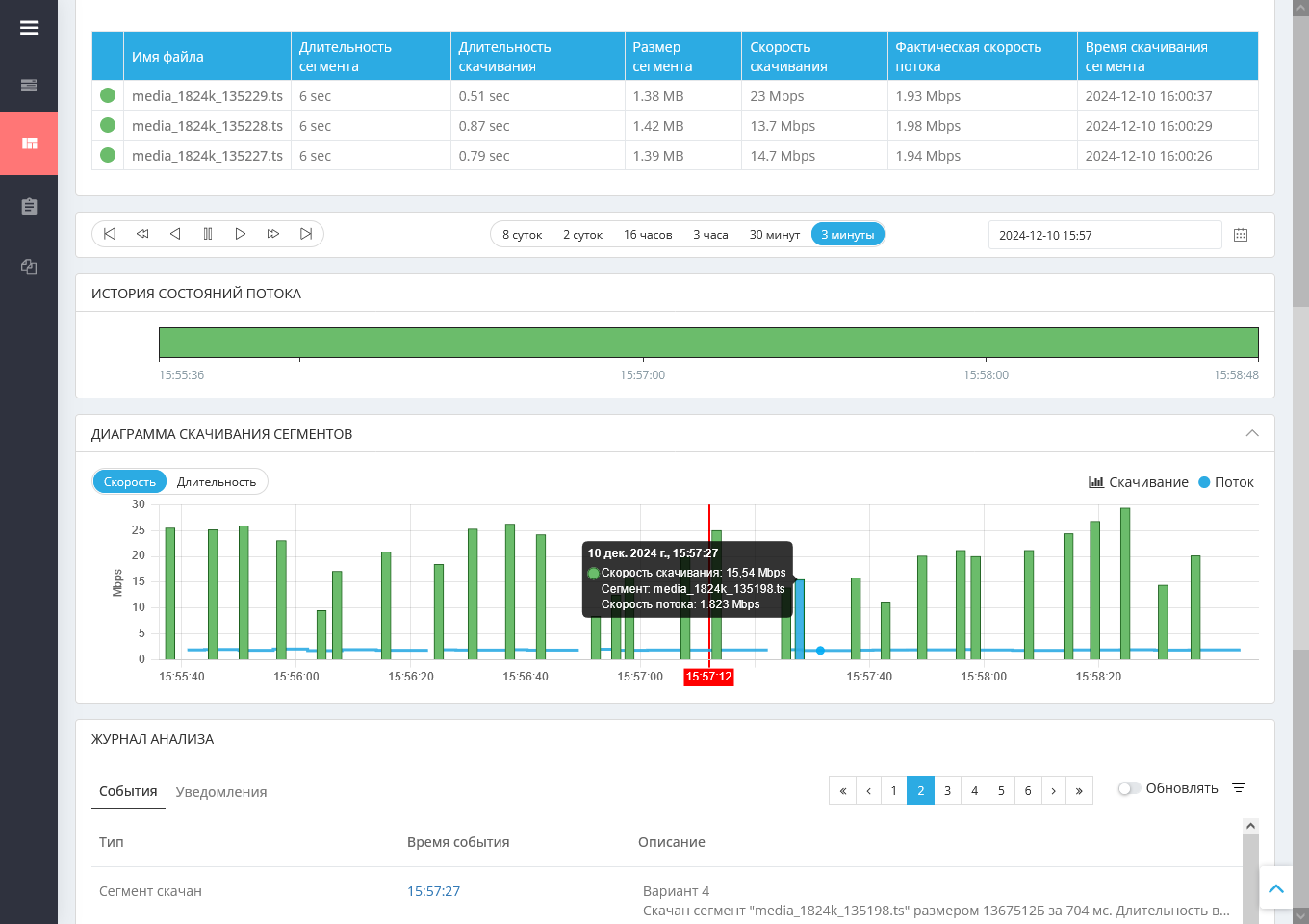Open the clipboard reports sidebar icon
The image size is (1309, 924).
click(29, 206)
